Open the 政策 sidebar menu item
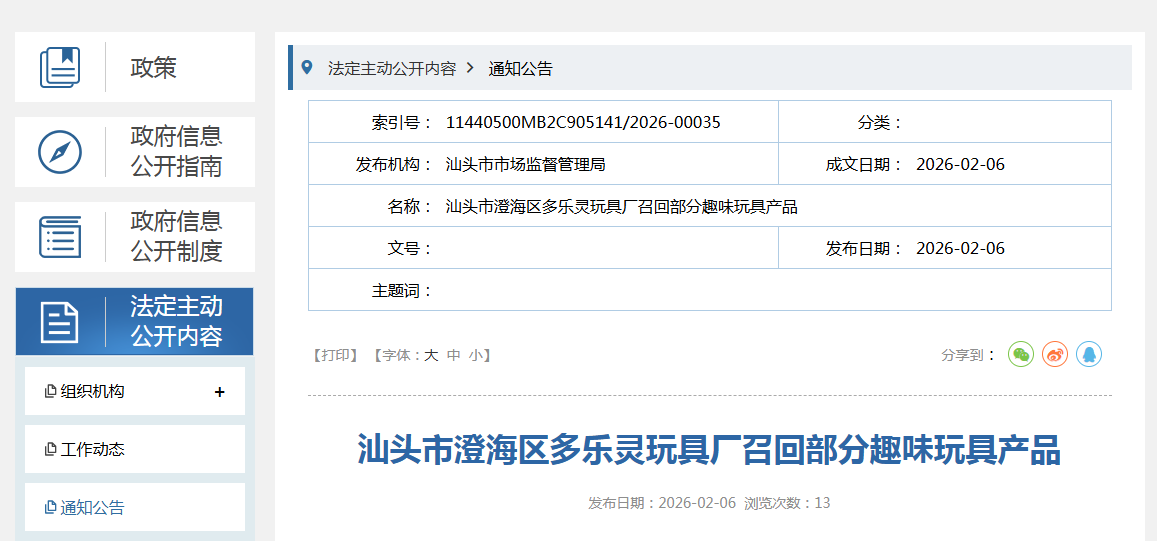The width and height of the screenshot is (1157, 541). [153, 67]
